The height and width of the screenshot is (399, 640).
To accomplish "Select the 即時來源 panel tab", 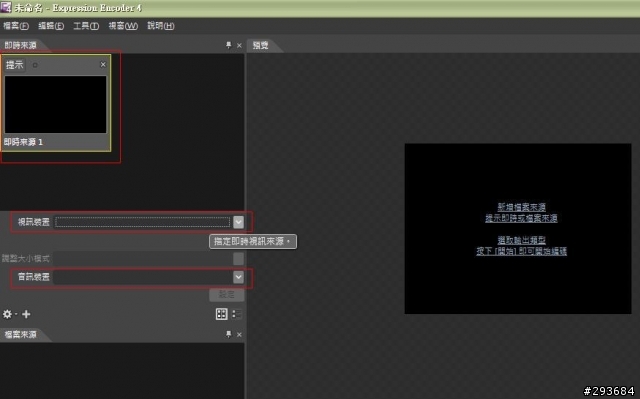I will coord(20,45).
